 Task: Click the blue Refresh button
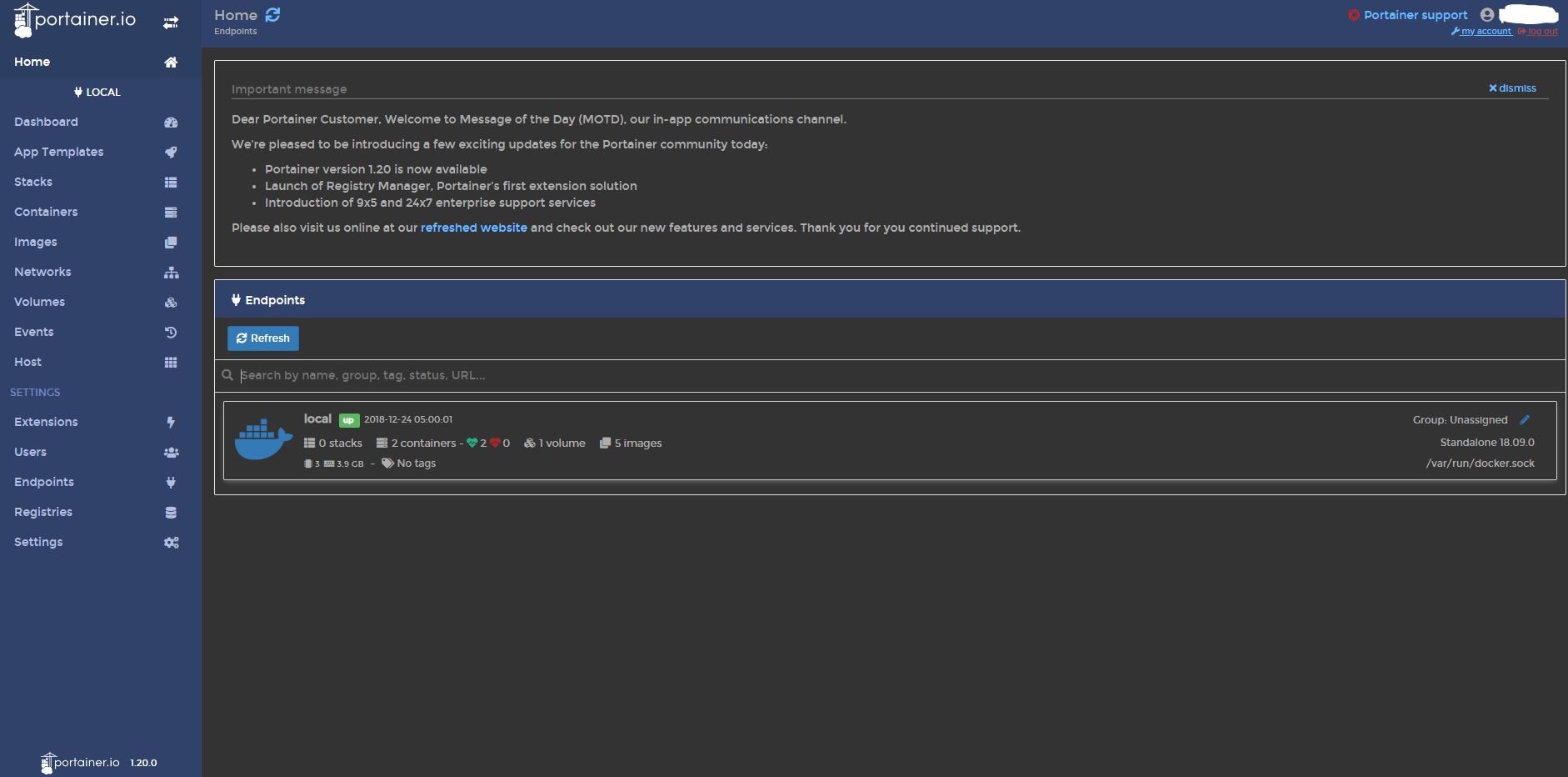[x=263, y=338]
